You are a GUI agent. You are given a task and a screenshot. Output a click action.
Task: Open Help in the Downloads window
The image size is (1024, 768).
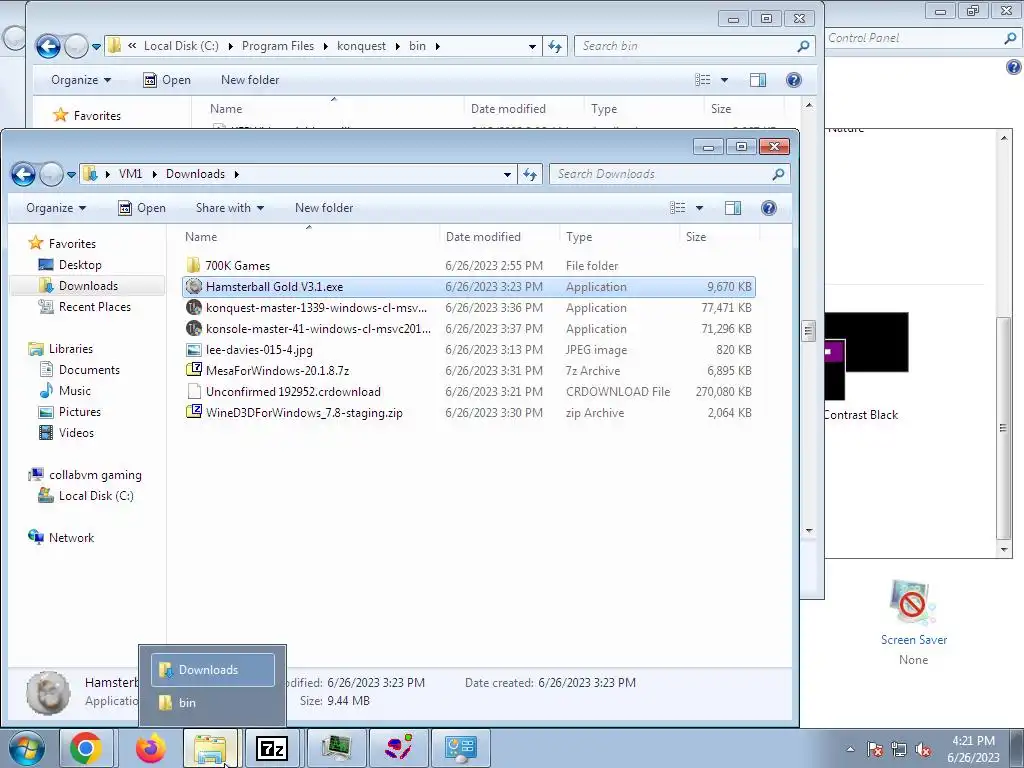(769, 208)
